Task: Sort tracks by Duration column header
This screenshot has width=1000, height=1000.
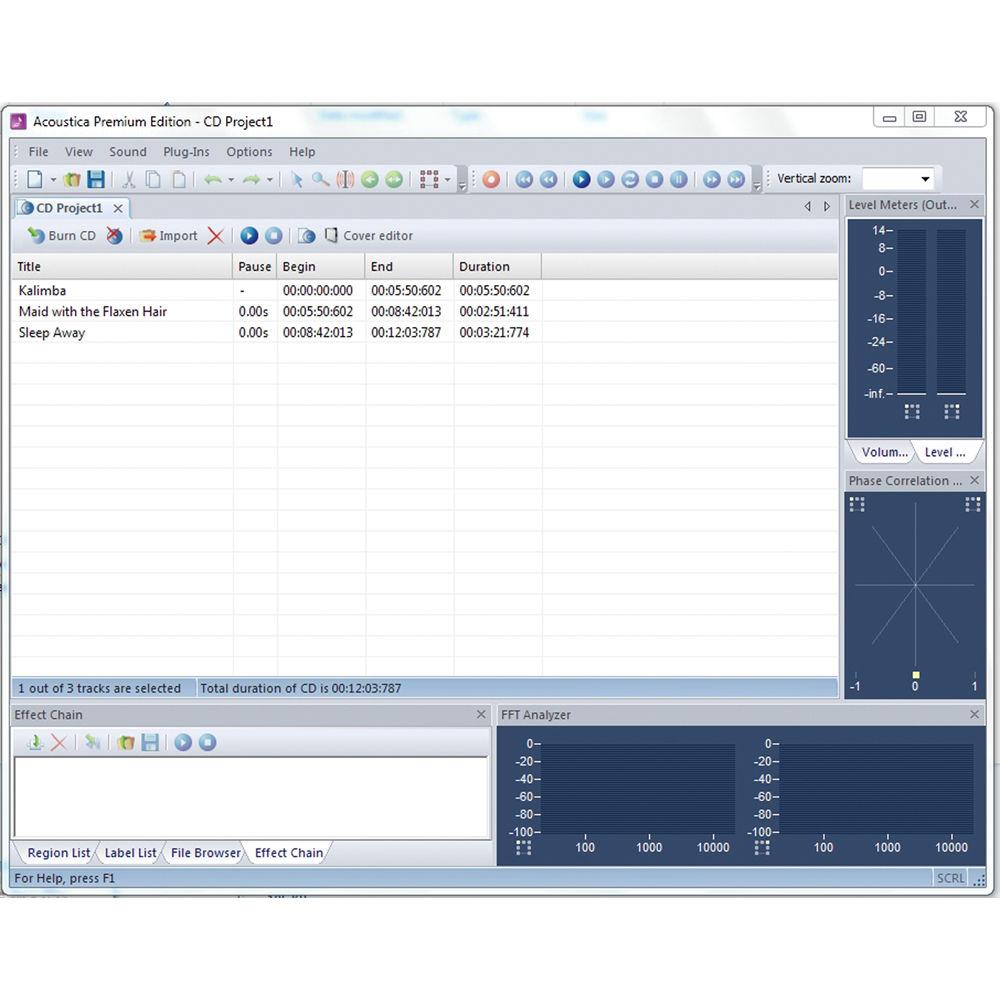Action: (484, 267)
